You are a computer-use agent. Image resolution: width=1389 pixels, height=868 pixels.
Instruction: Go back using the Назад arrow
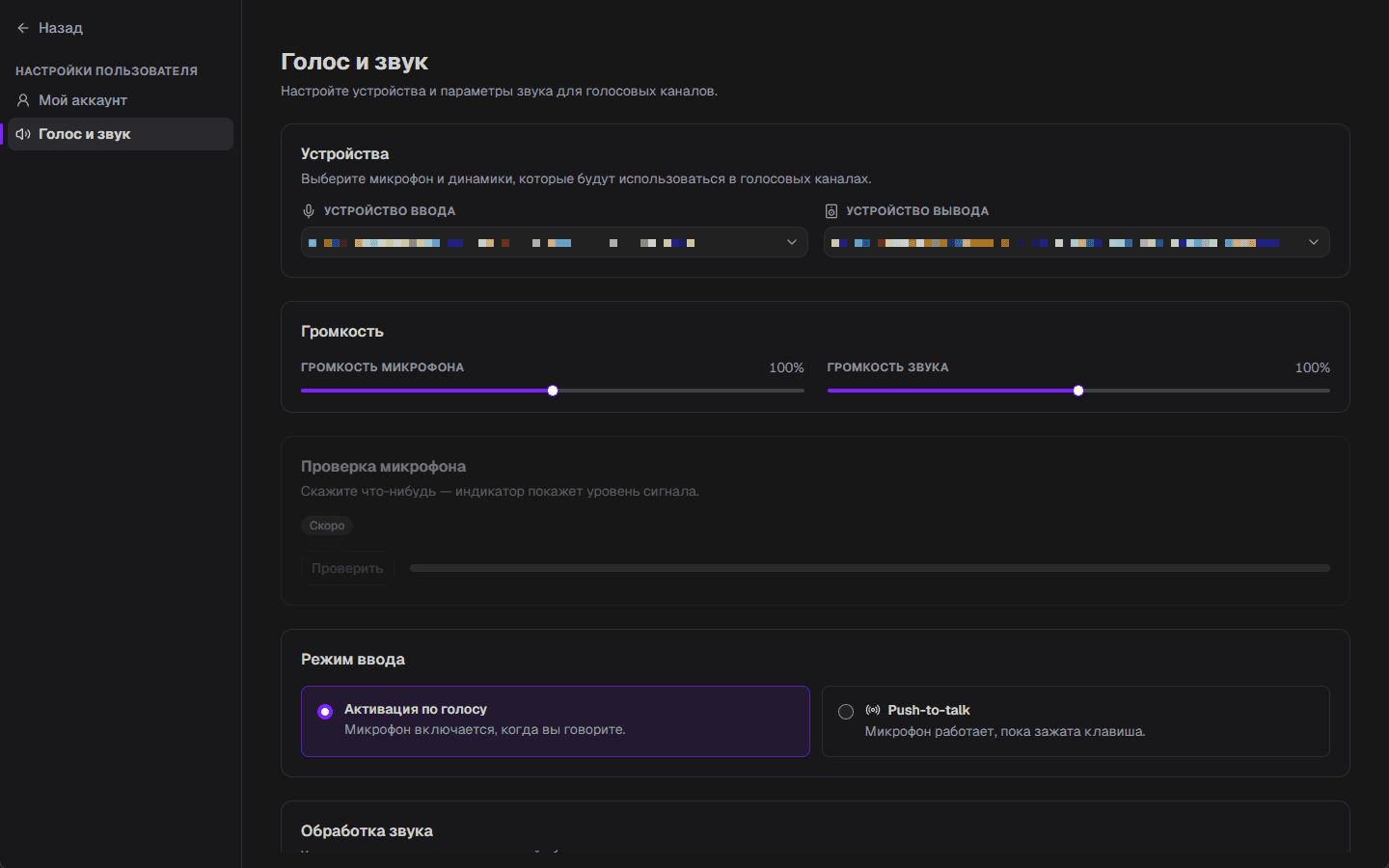(x=23, y=28)
